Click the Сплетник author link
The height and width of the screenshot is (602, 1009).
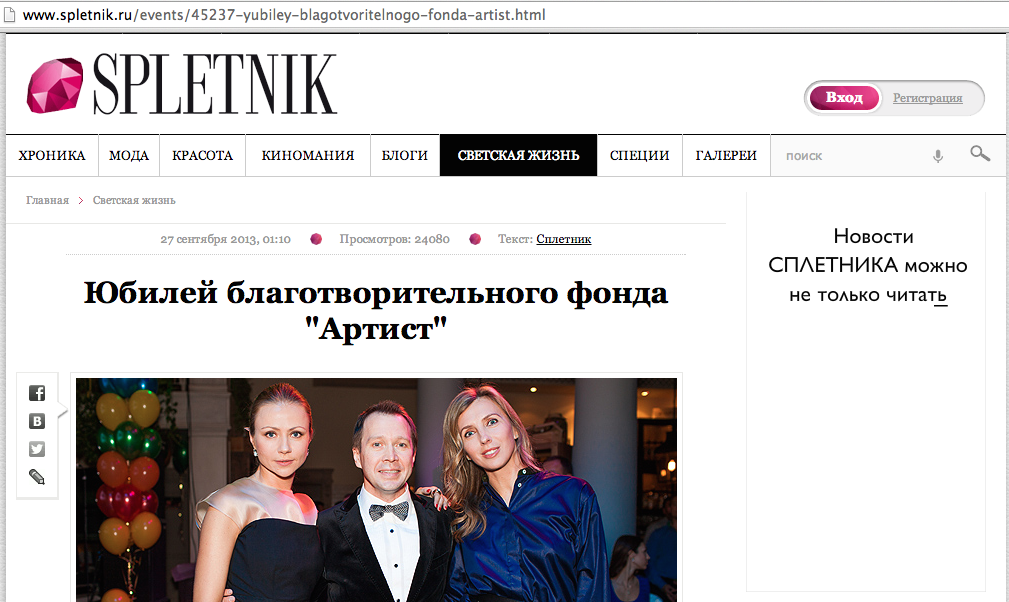(x=564, y=239)
